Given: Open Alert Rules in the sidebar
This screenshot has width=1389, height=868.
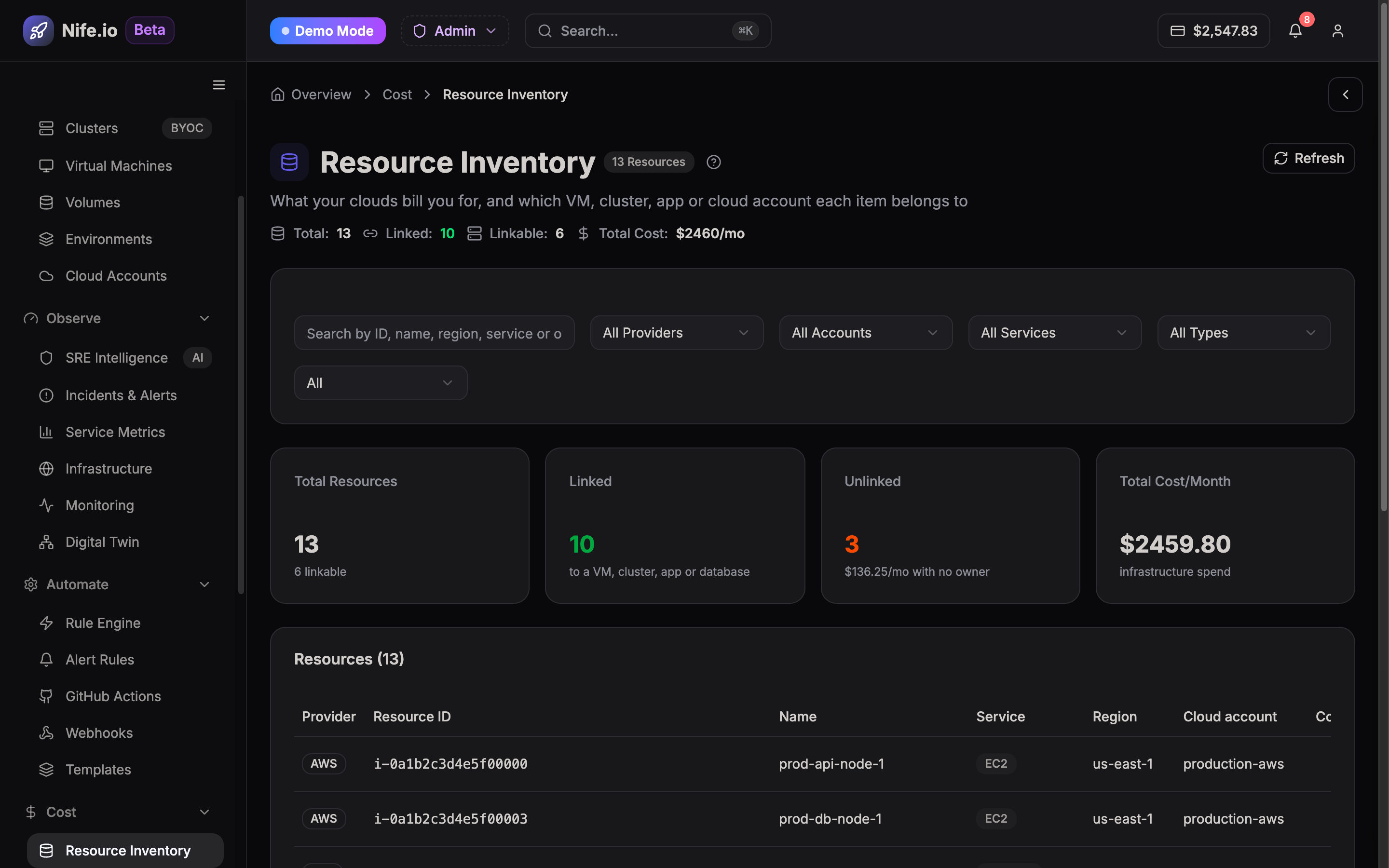Looking at the screenshot, I should point(125,660).
